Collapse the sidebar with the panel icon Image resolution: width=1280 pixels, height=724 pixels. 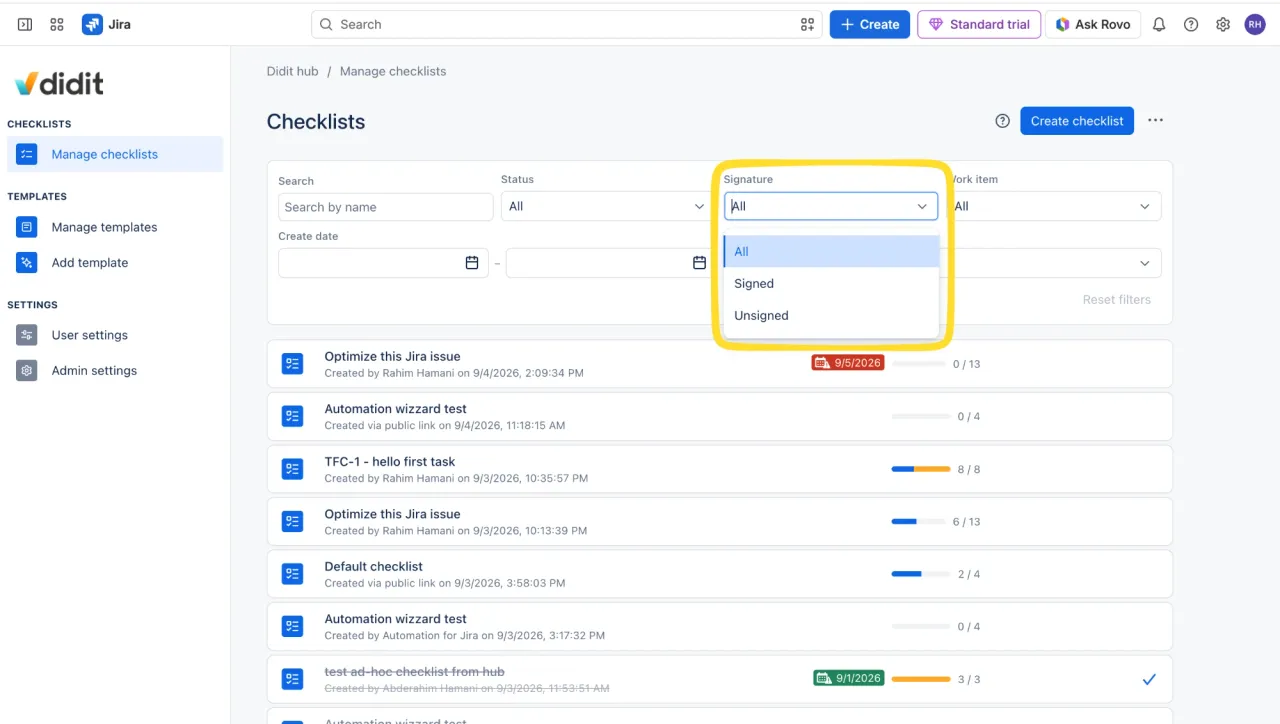pyautogui.click(x=25, y=24)
